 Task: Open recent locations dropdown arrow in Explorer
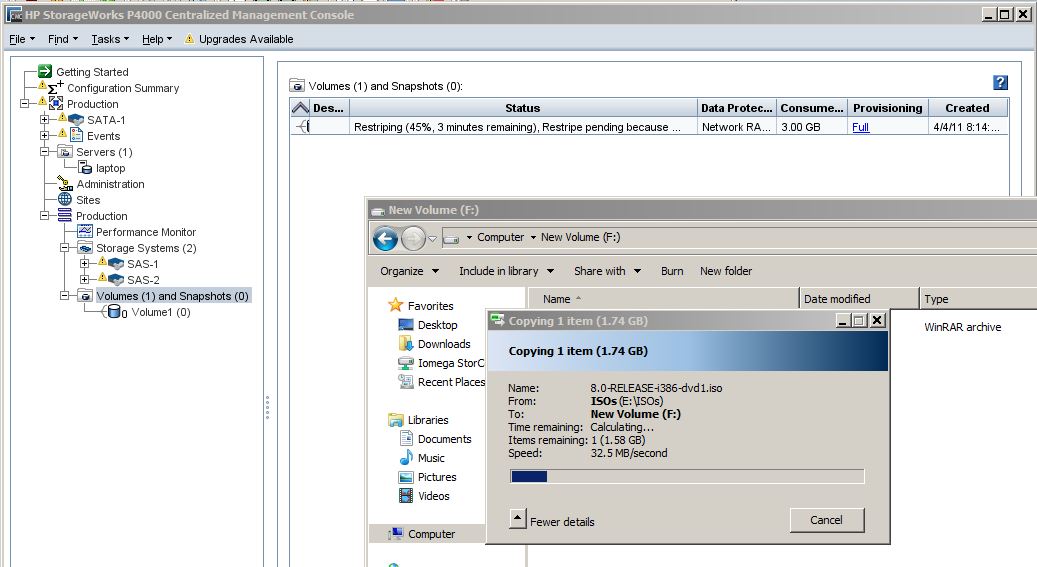[x=433, y=239]
